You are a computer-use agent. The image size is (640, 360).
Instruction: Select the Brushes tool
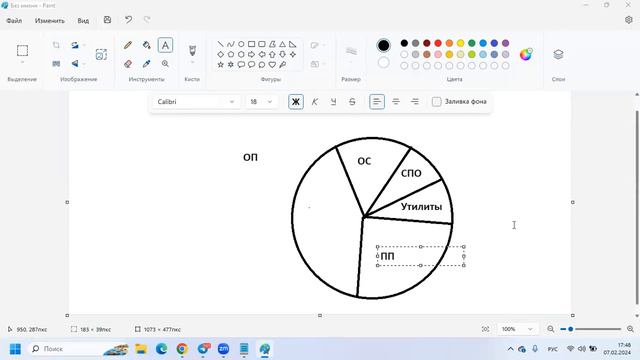pos(192,50)
